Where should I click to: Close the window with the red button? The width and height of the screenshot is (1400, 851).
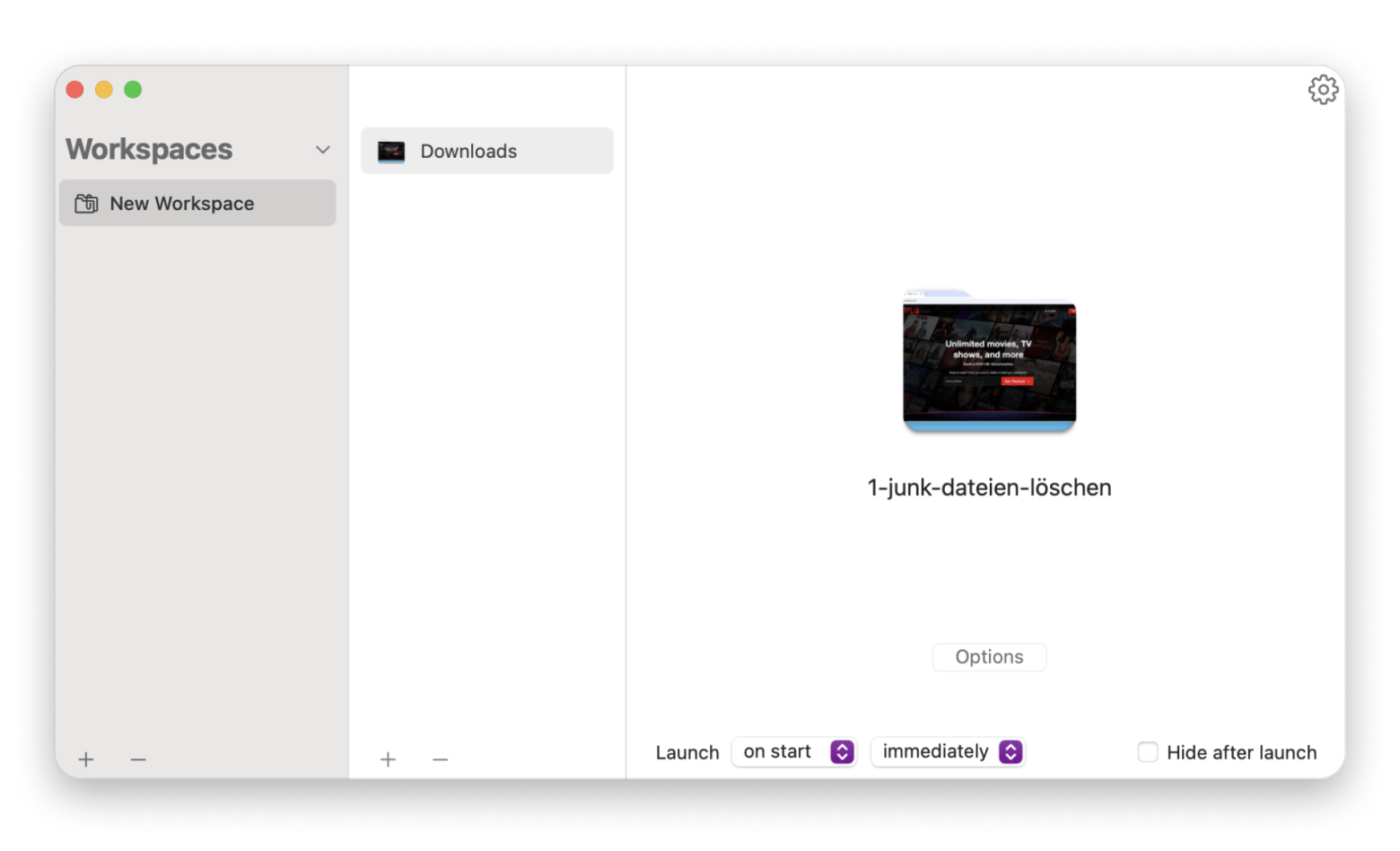click(x=75, y=90)
